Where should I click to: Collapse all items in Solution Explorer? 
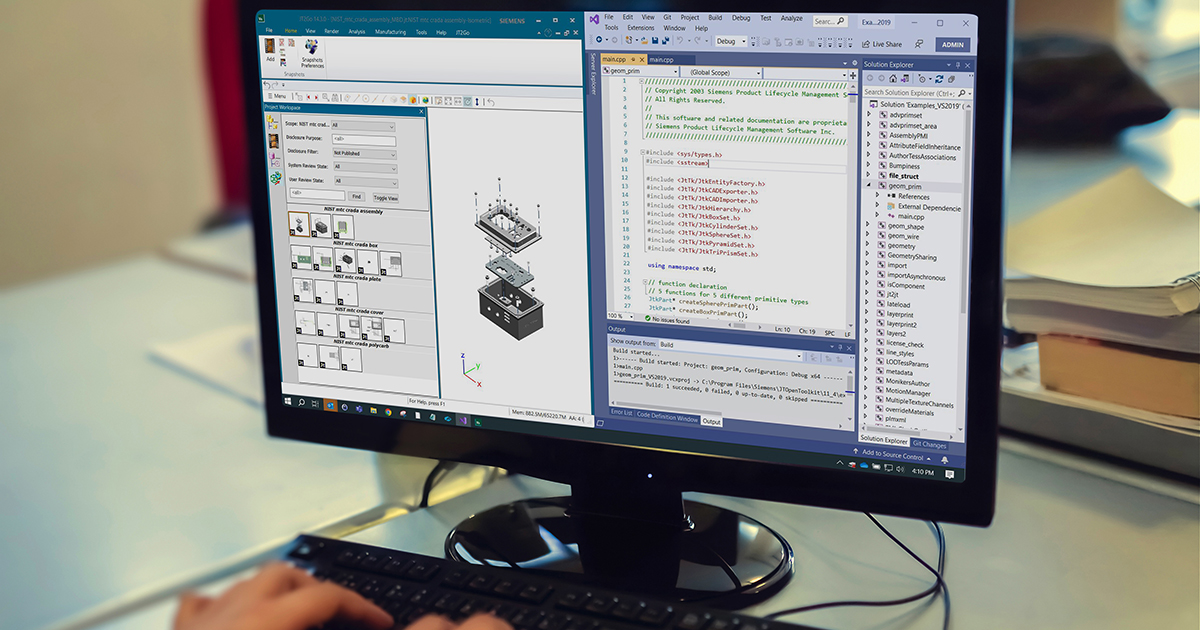[x=951, y=79]
